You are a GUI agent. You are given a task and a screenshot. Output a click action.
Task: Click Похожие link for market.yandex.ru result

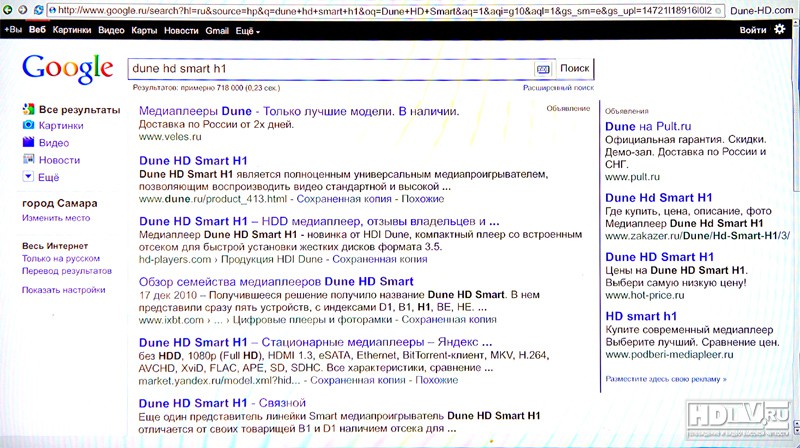pos(437,380)
